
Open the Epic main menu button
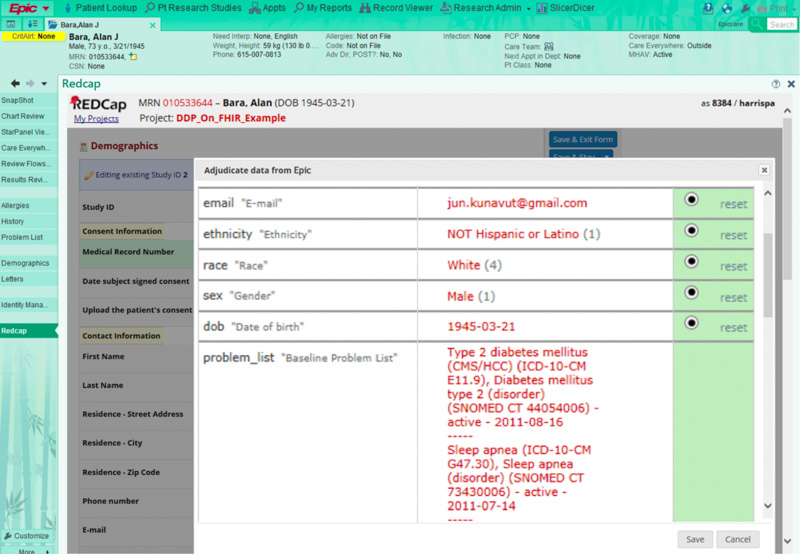tap(30, 8)
